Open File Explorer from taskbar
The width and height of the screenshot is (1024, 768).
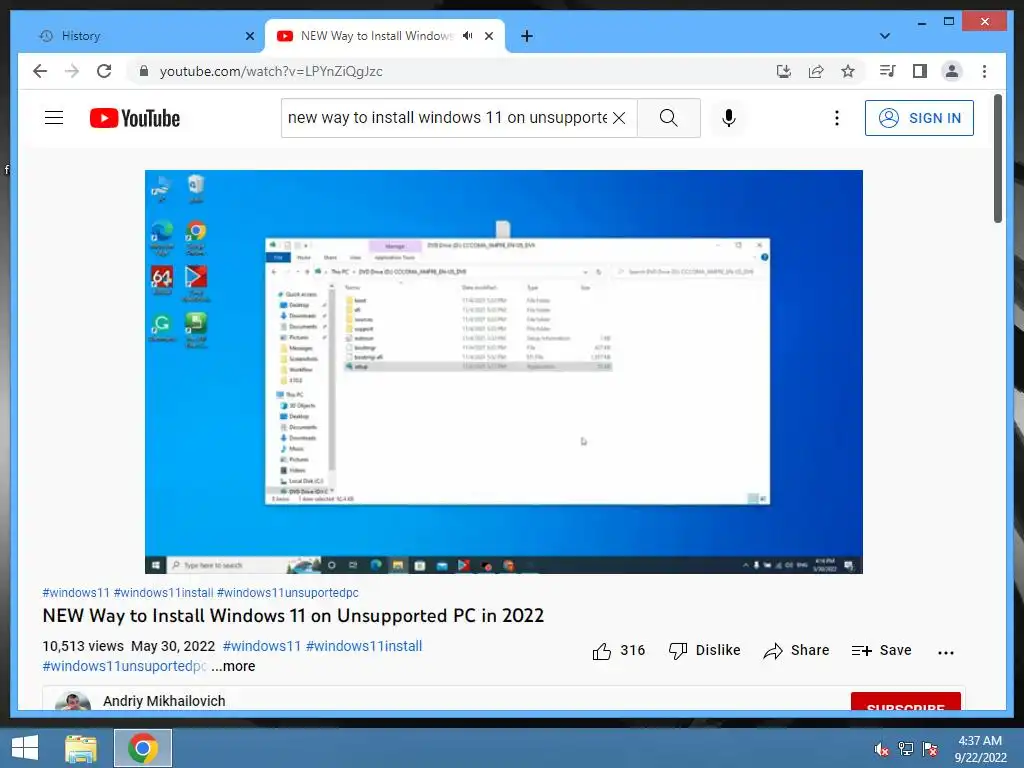click(x=81, y=748)
